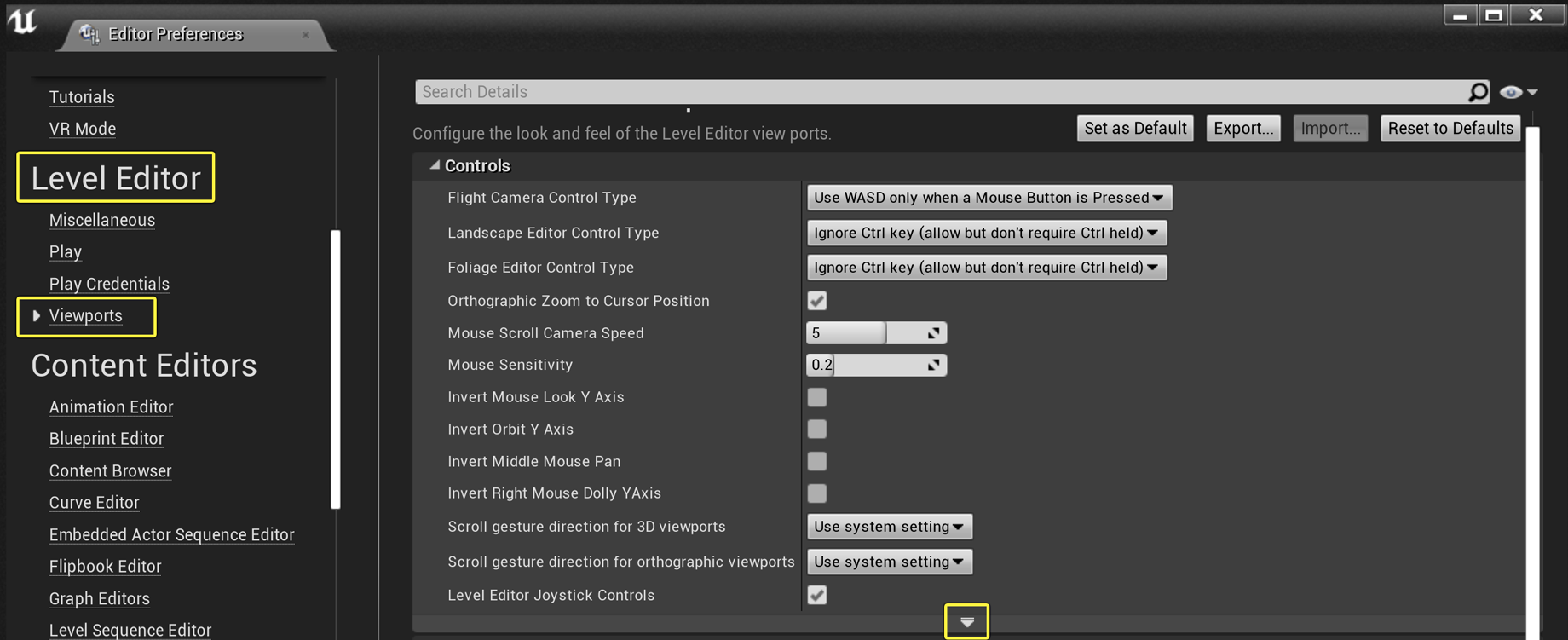Expand the Viewports tree arrow

pos(37,316)
